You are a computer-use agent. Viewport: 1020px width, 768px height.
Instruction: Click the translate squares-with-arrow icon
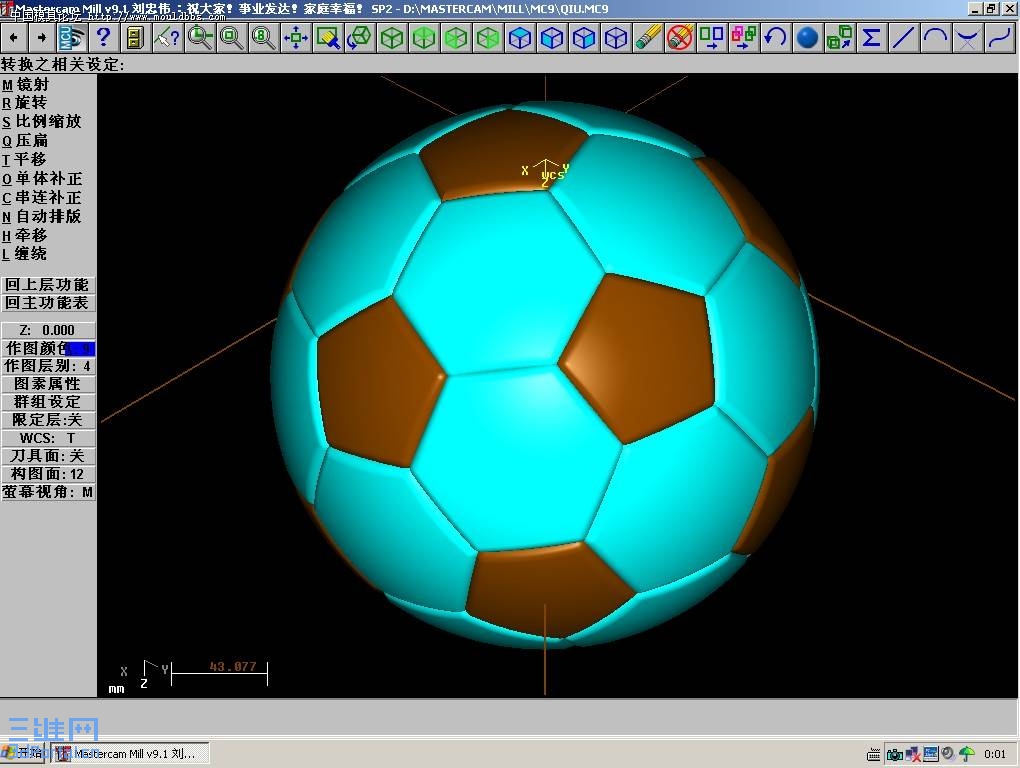click(x=712, y=38)
